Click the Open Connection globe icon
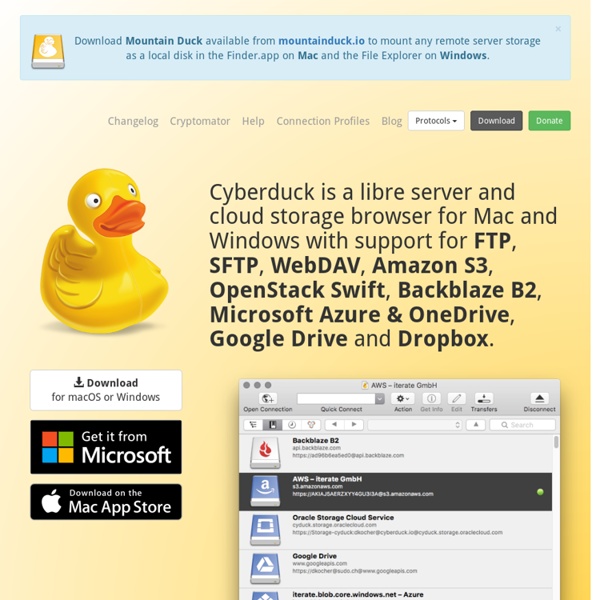The width and height of the screenshot is (600, 600). pyautogui.click(x=268, y=399)
